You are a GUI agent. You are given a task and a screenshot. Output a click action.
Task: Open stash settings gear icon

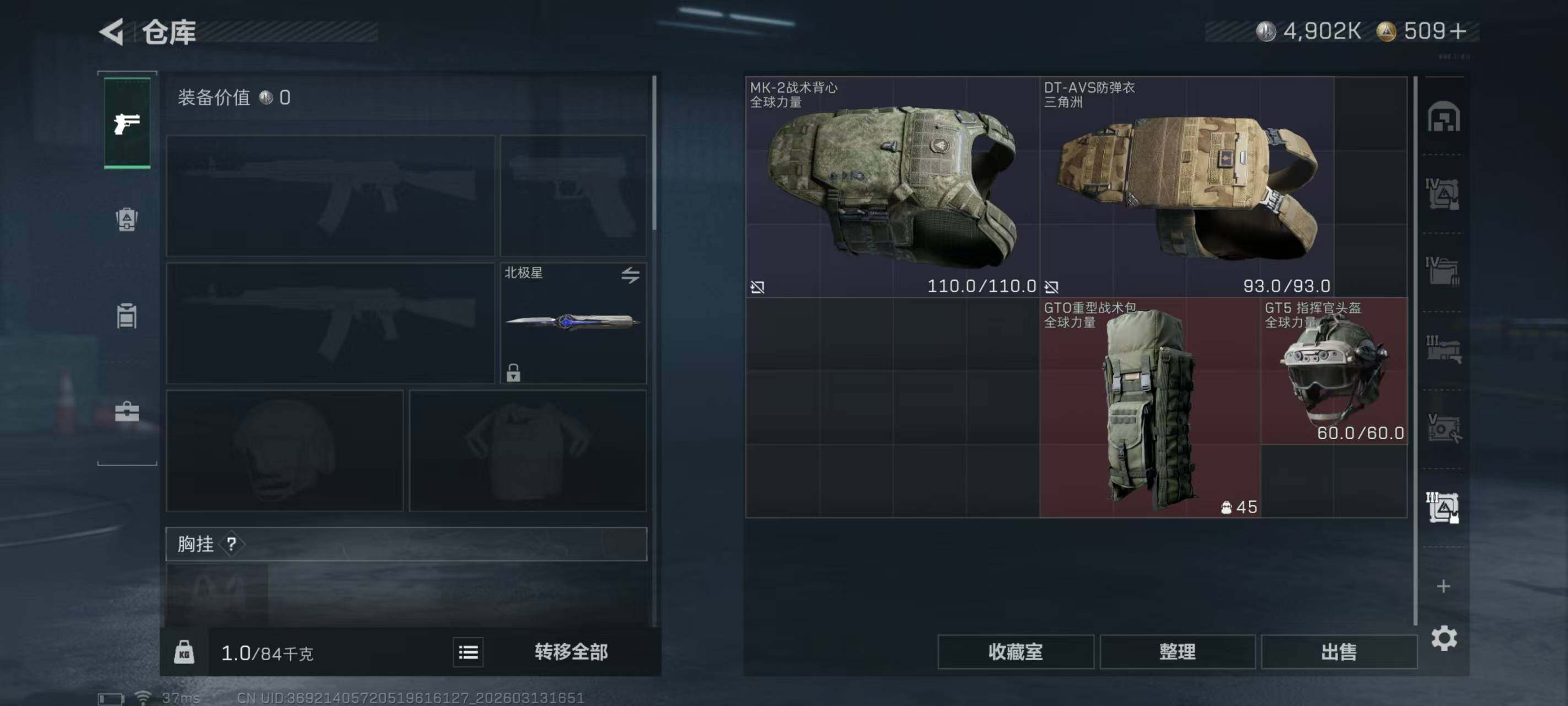(1444, 638)
